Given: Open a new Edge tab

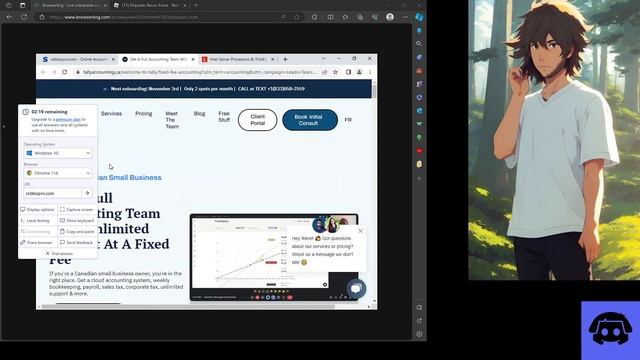Looking at the screenshot, I should tap(196, 5).
